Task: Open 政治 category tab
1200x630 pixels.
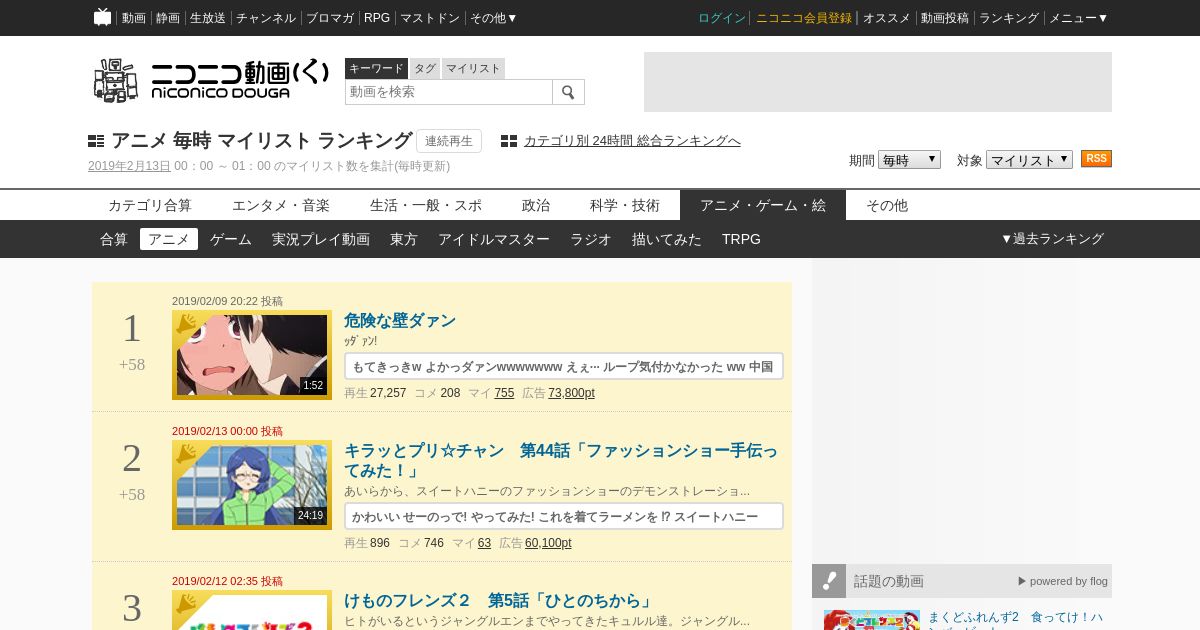Action: coord(536,205)
